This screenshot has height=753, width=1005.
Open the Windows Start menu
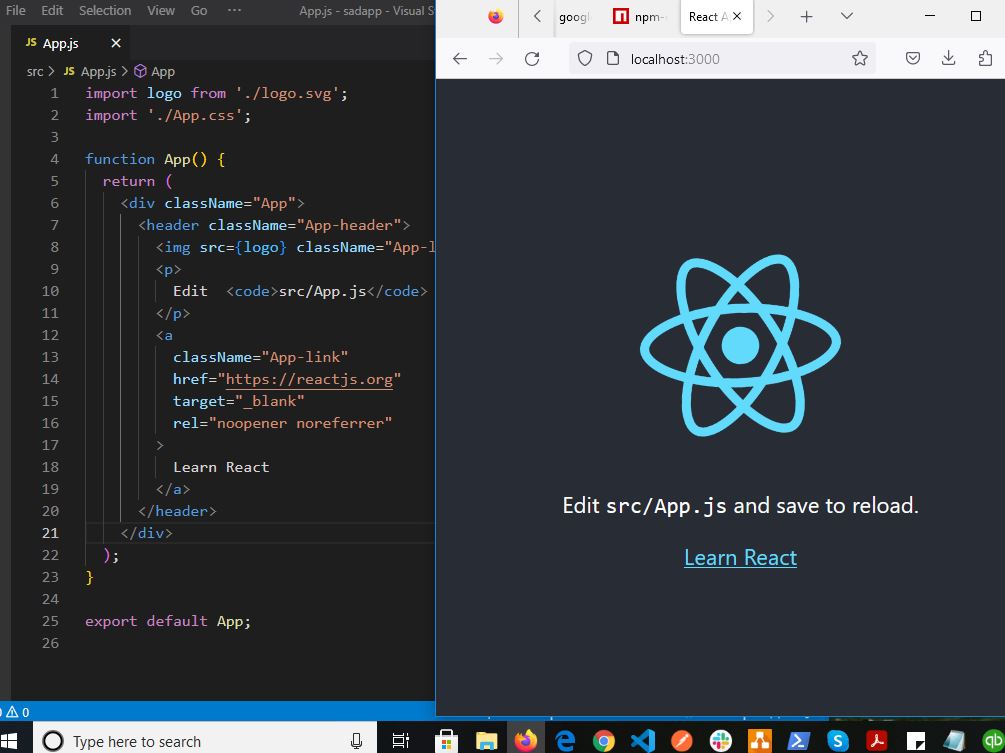(9, 740)
